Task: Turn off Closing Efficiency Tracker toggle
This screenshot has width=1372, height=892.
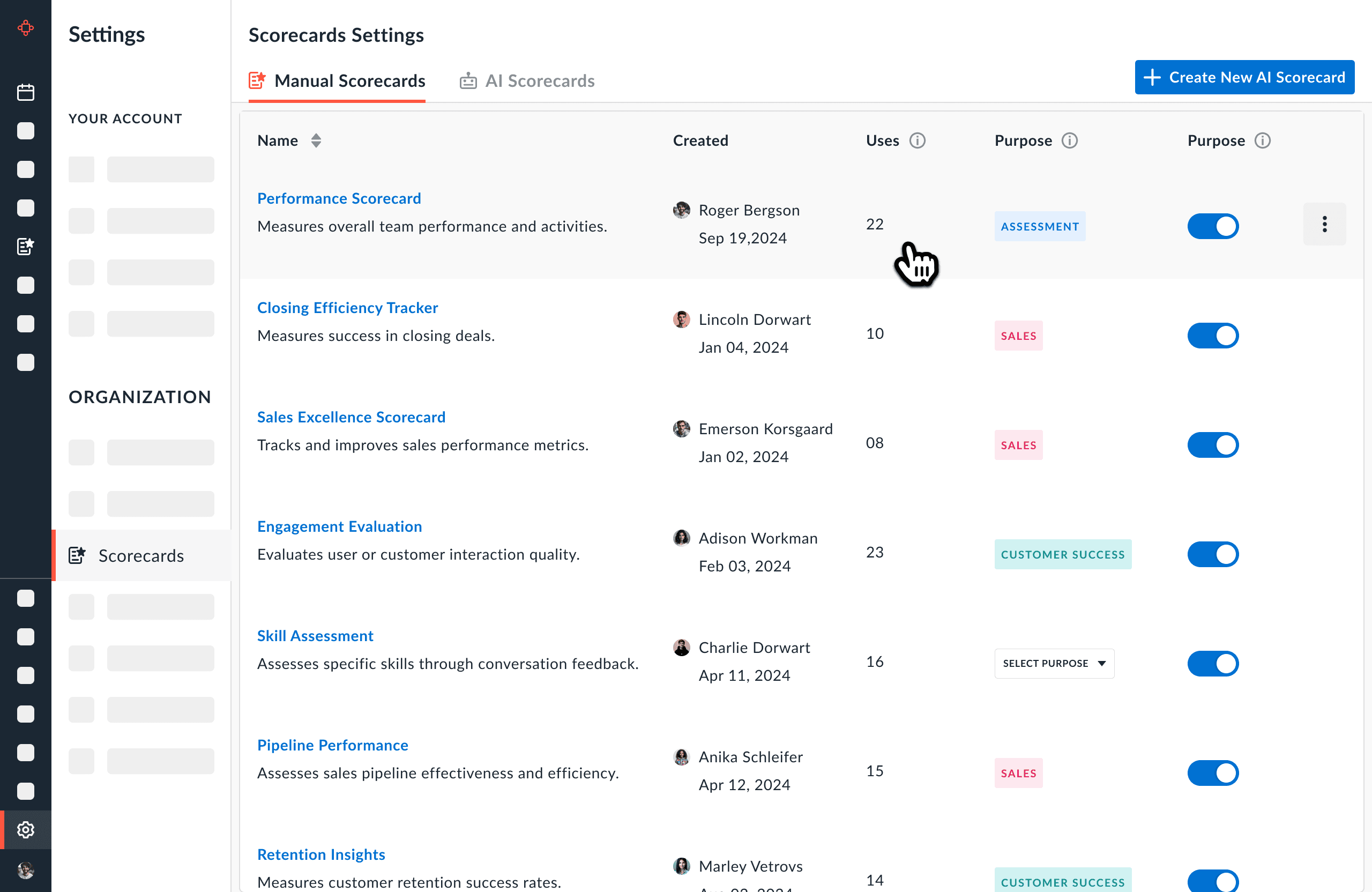Action: pos(1212,336)
